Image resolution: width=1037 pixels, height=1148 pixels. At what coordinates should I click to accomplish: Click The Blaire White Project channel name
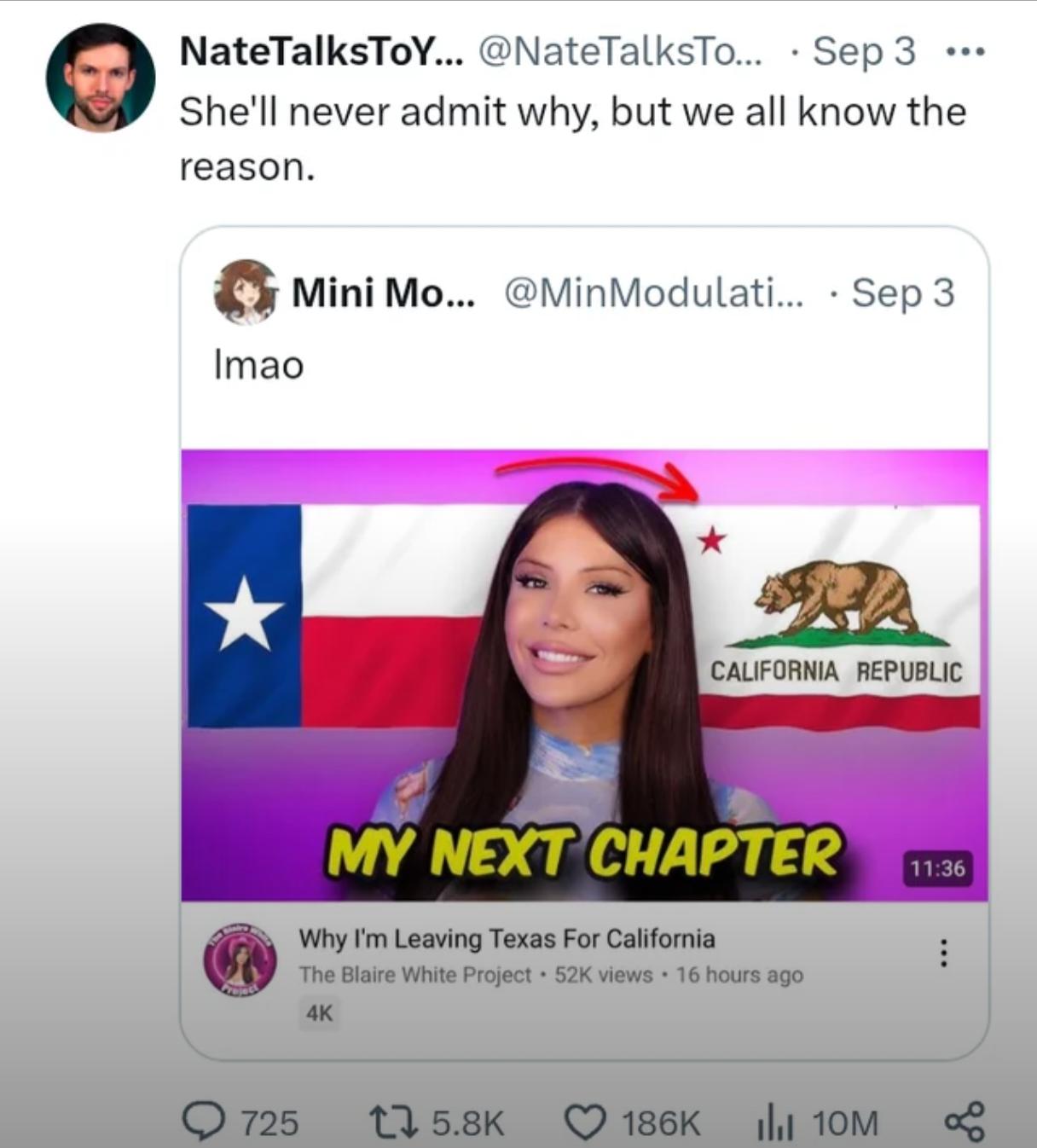(415, 975)
